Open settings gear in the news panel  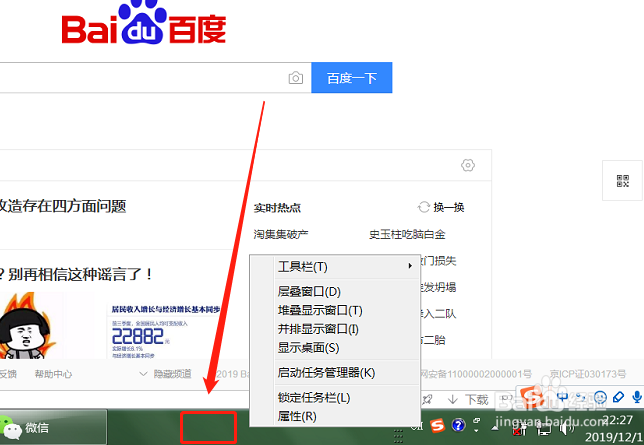click(468, 165)
